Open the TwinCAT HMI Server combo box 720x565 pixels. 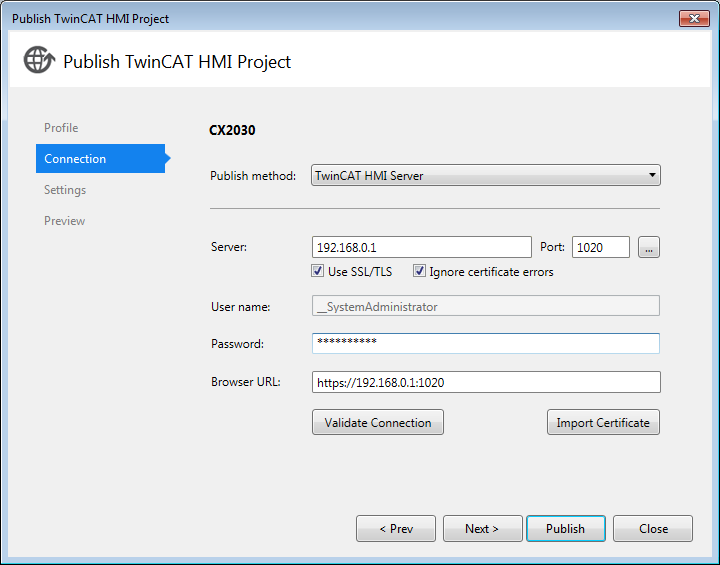(485, 175)
